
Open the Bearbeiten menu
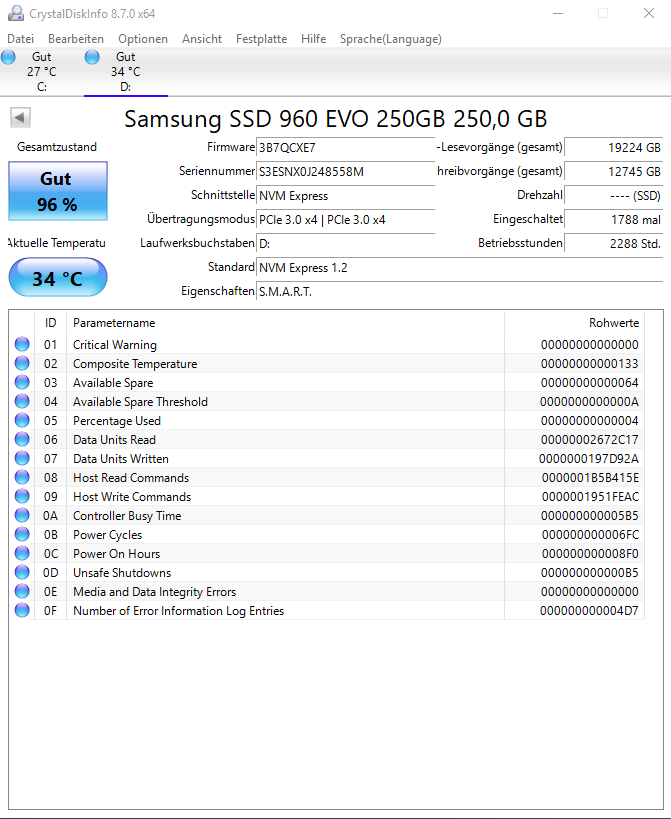click(76, 39)
